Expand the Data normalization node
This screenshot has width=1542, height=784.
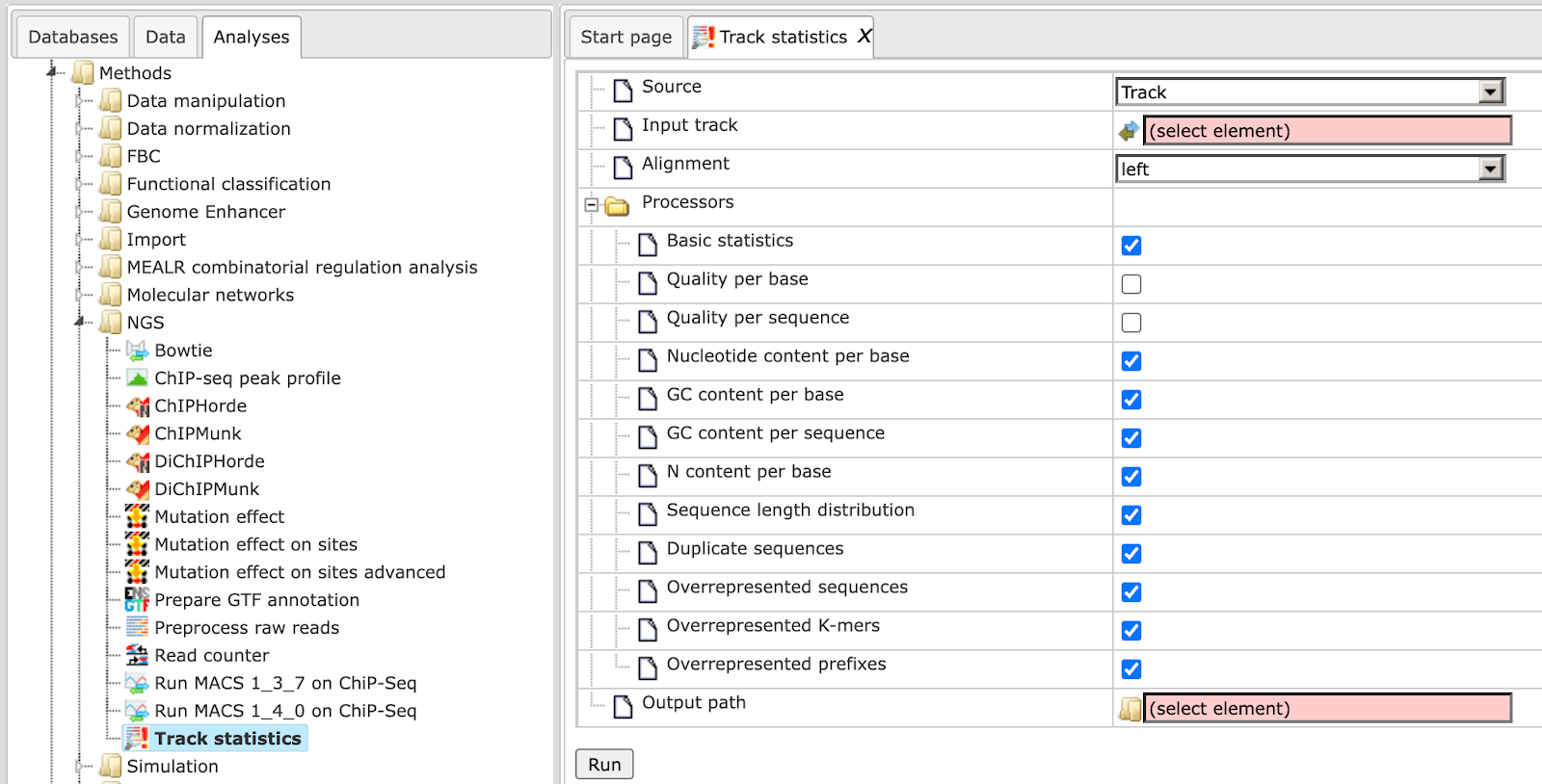click(x=80, y=128)
